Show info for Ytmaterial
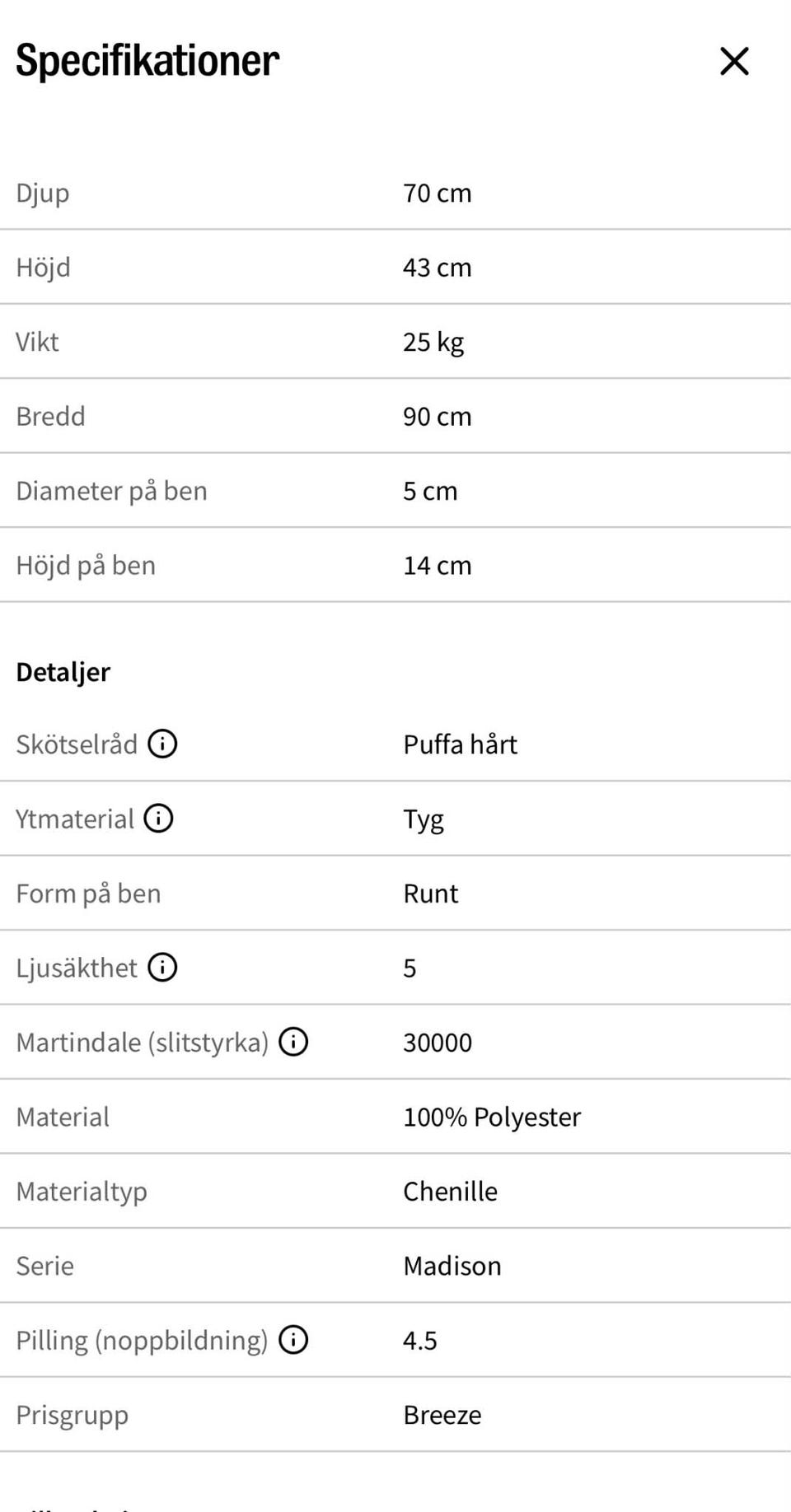The height and width of the screenshot is (1512, 791). (158, 818)
